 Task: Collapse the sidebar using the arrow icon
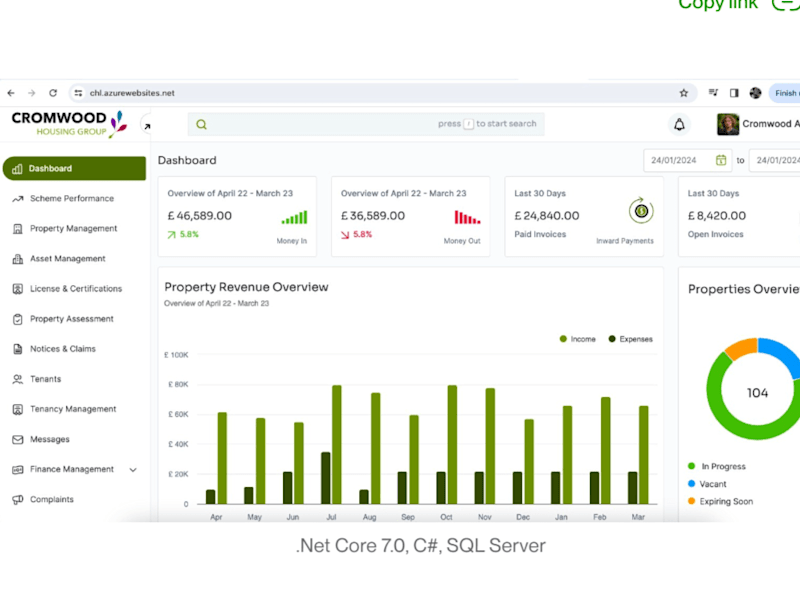click(x=147, y=126)
